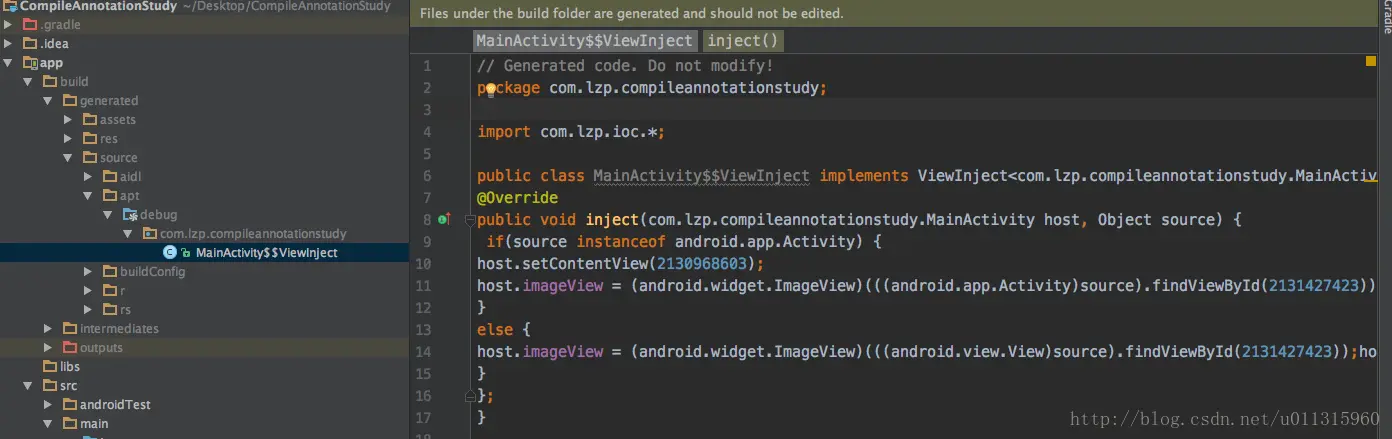
Task: Collapse the apt folder arrow
Action: pos(87,195)
